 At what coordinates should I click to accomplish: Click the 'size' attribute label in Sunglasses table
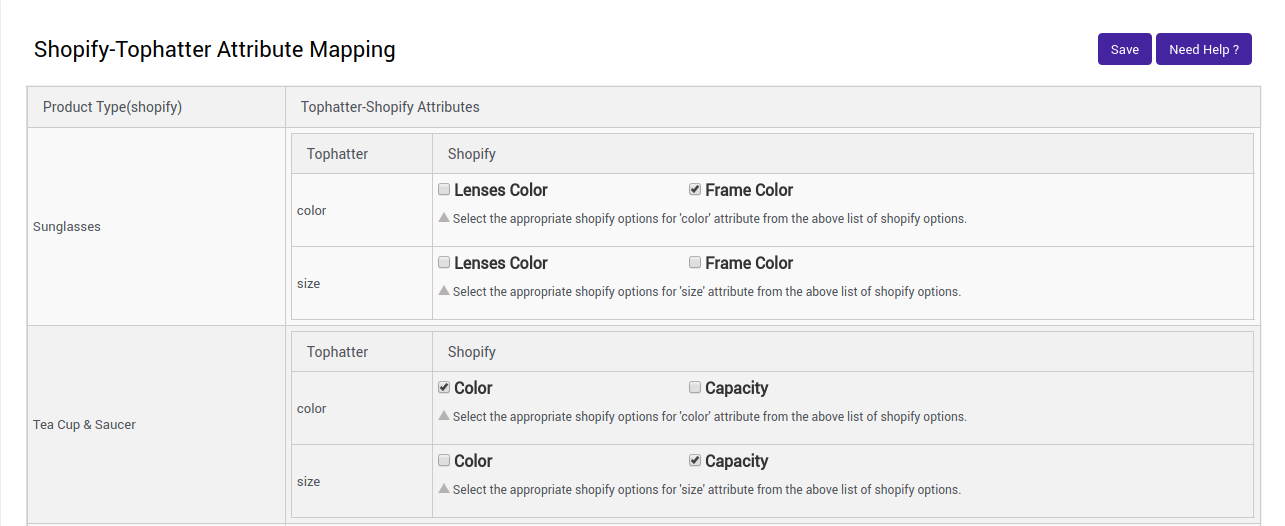[x=309, y=284]
